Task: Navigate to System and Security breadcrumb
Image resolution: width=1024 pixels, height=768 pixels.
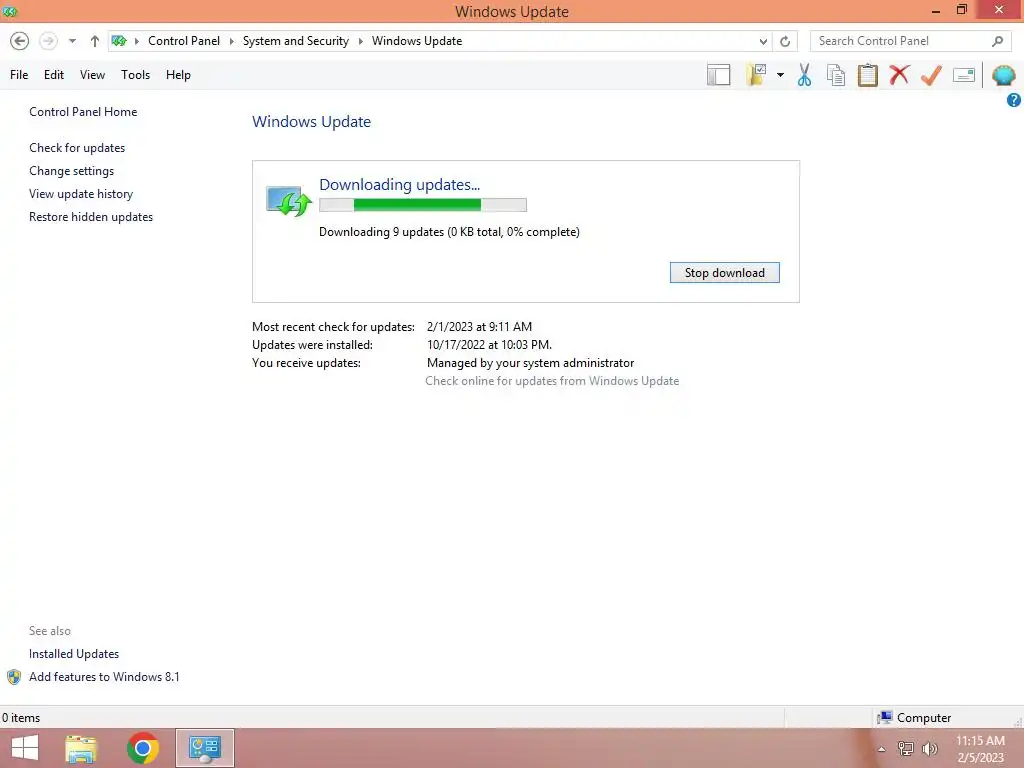Action: coord(295,41)
